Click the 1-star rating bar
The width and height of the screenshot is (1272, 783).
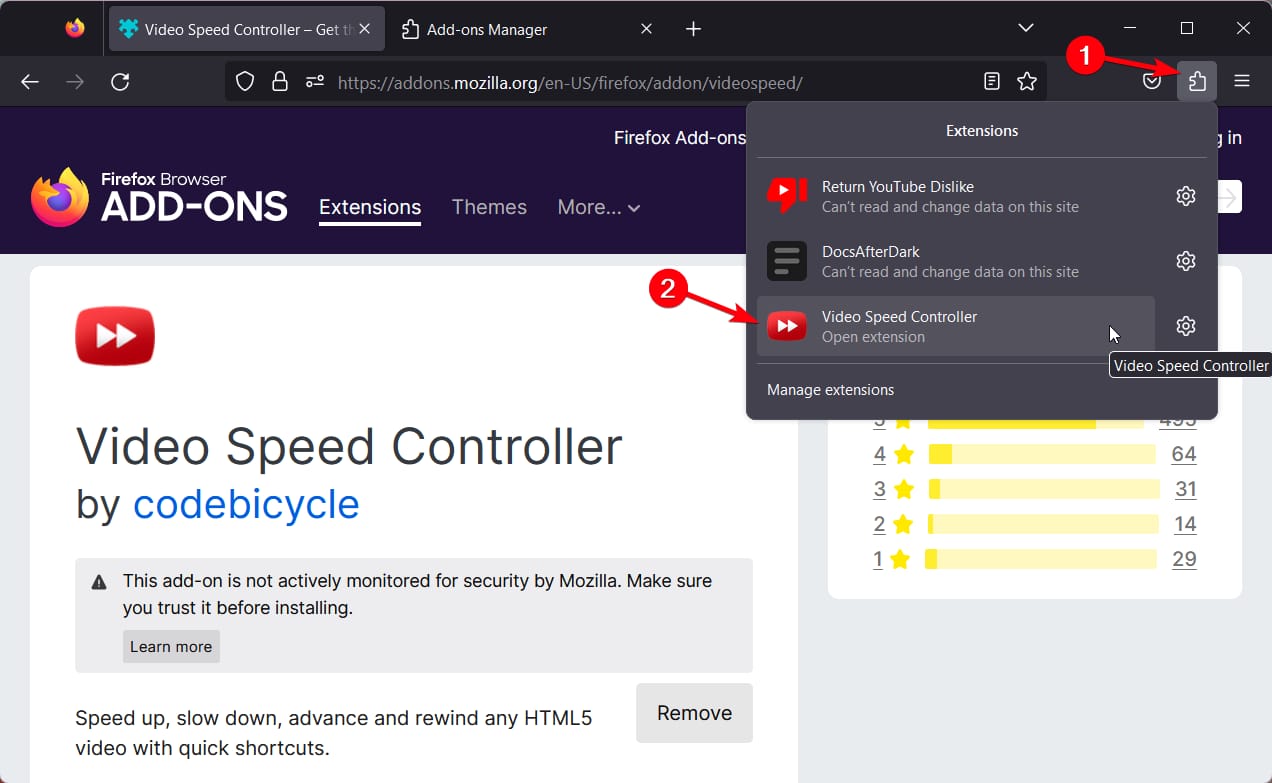tap(1041, 559)
